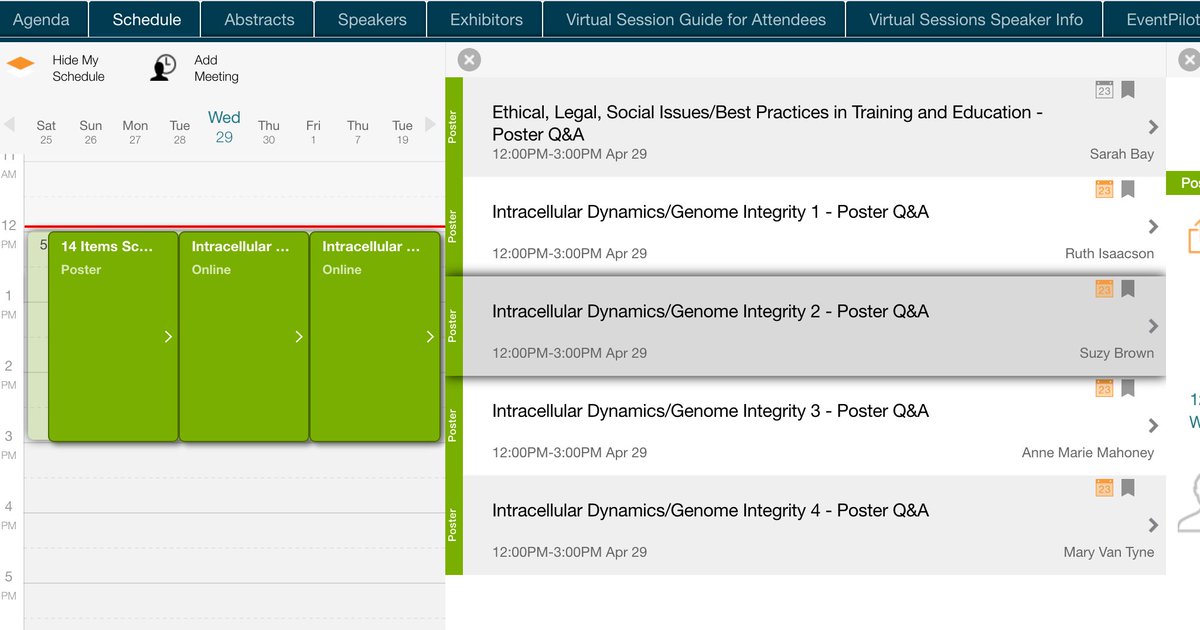The height and width of the screenshot is (630, 1200).
Task: Select Thu 7 in the date strip
Action: [x=358, y=132]
